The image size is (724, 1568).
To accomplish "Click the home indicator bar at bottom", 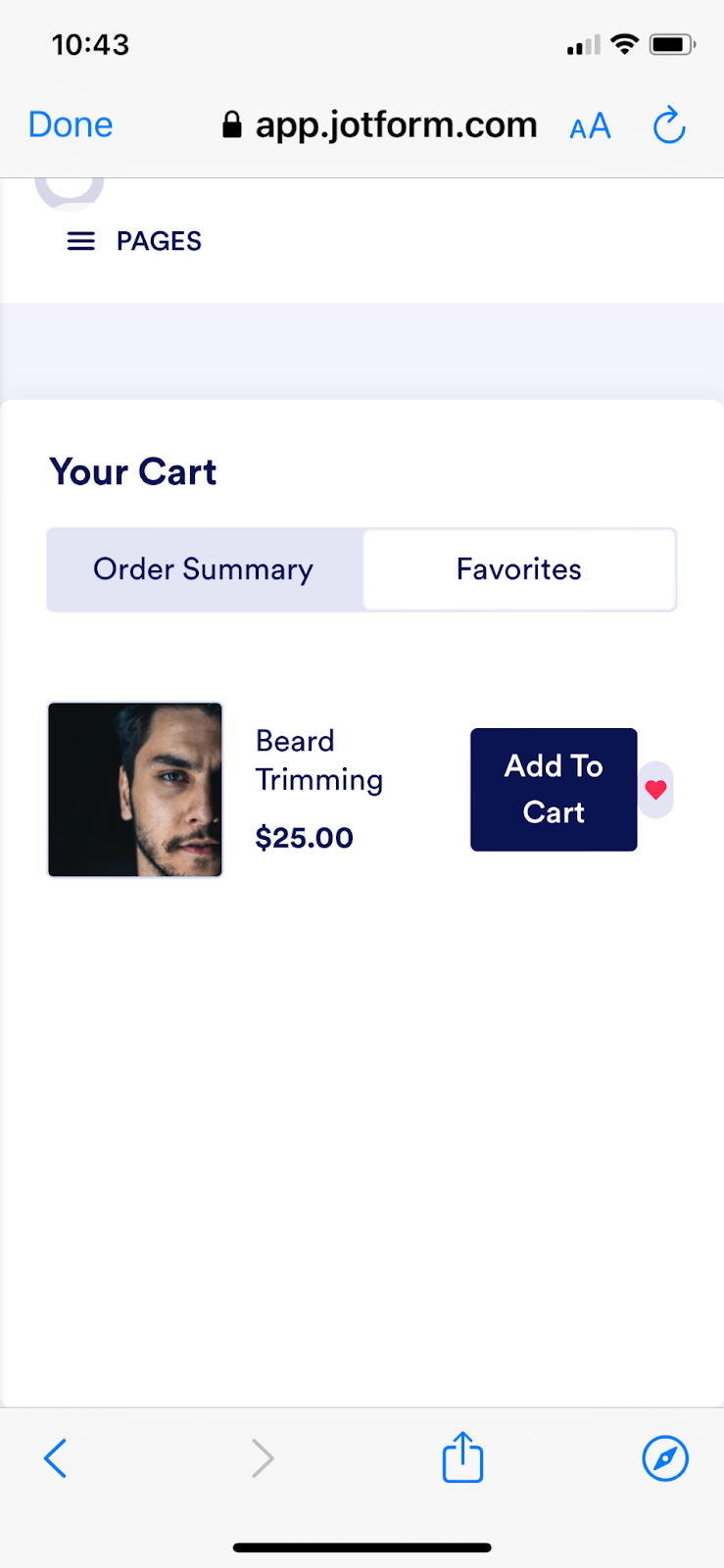I will tap(362, 1547).
